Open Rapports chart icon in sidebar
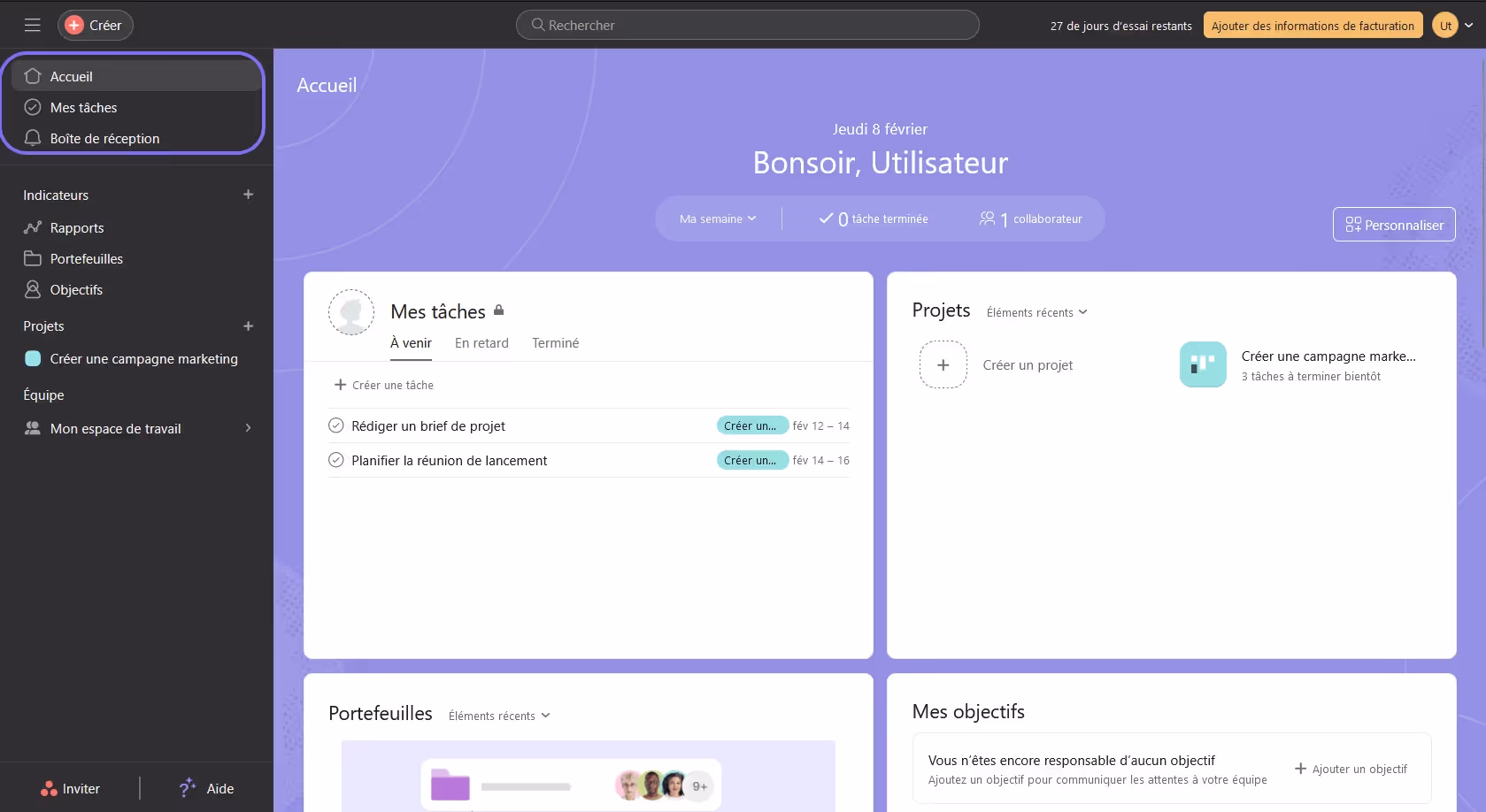Screen dimensions: 1486x812 pyautogui.click(x=33, y=227)
